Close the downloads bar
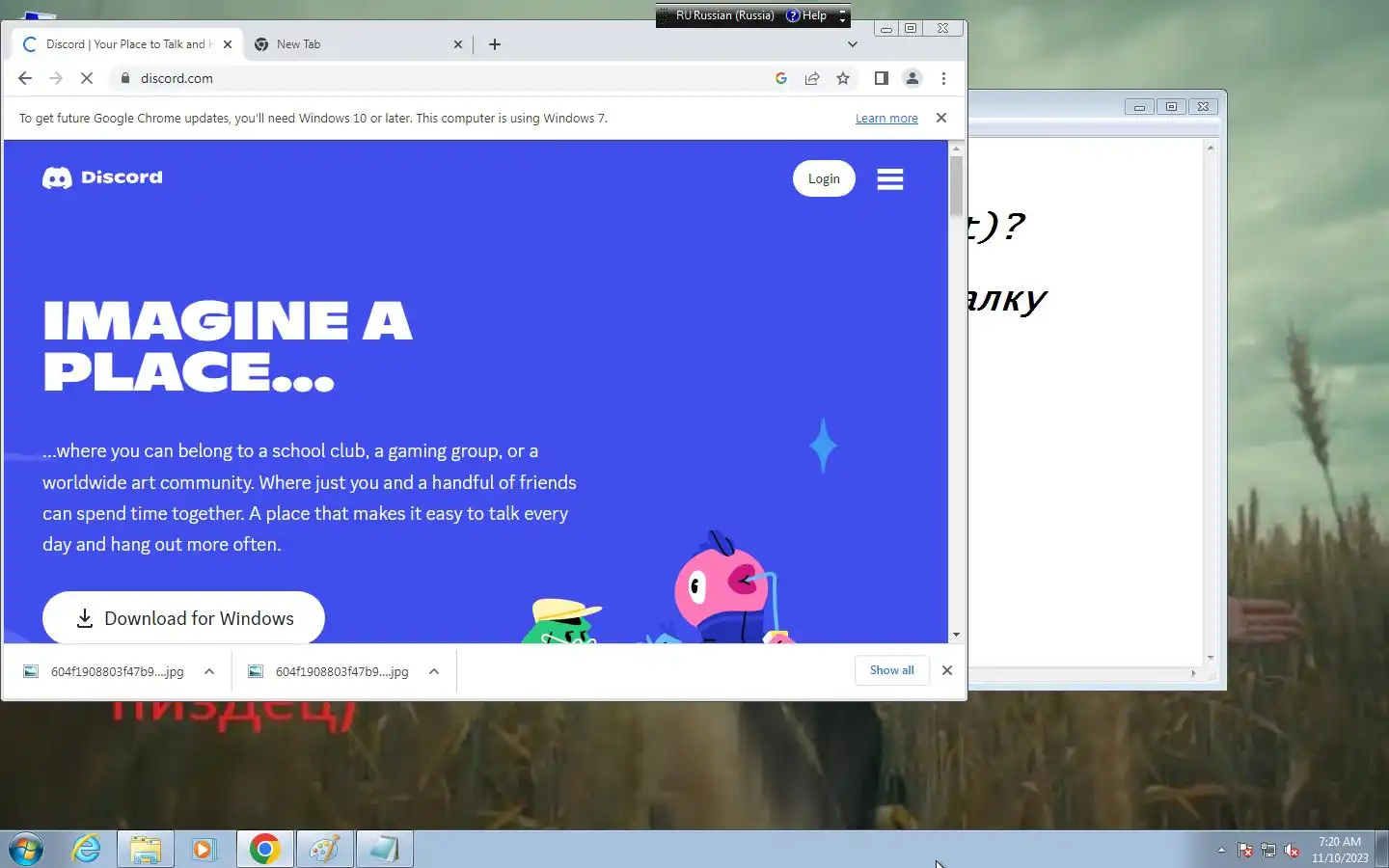Image resolution: width=1389 pixels, height=868 pixels. pyautogui.click(x=947, y=670)
